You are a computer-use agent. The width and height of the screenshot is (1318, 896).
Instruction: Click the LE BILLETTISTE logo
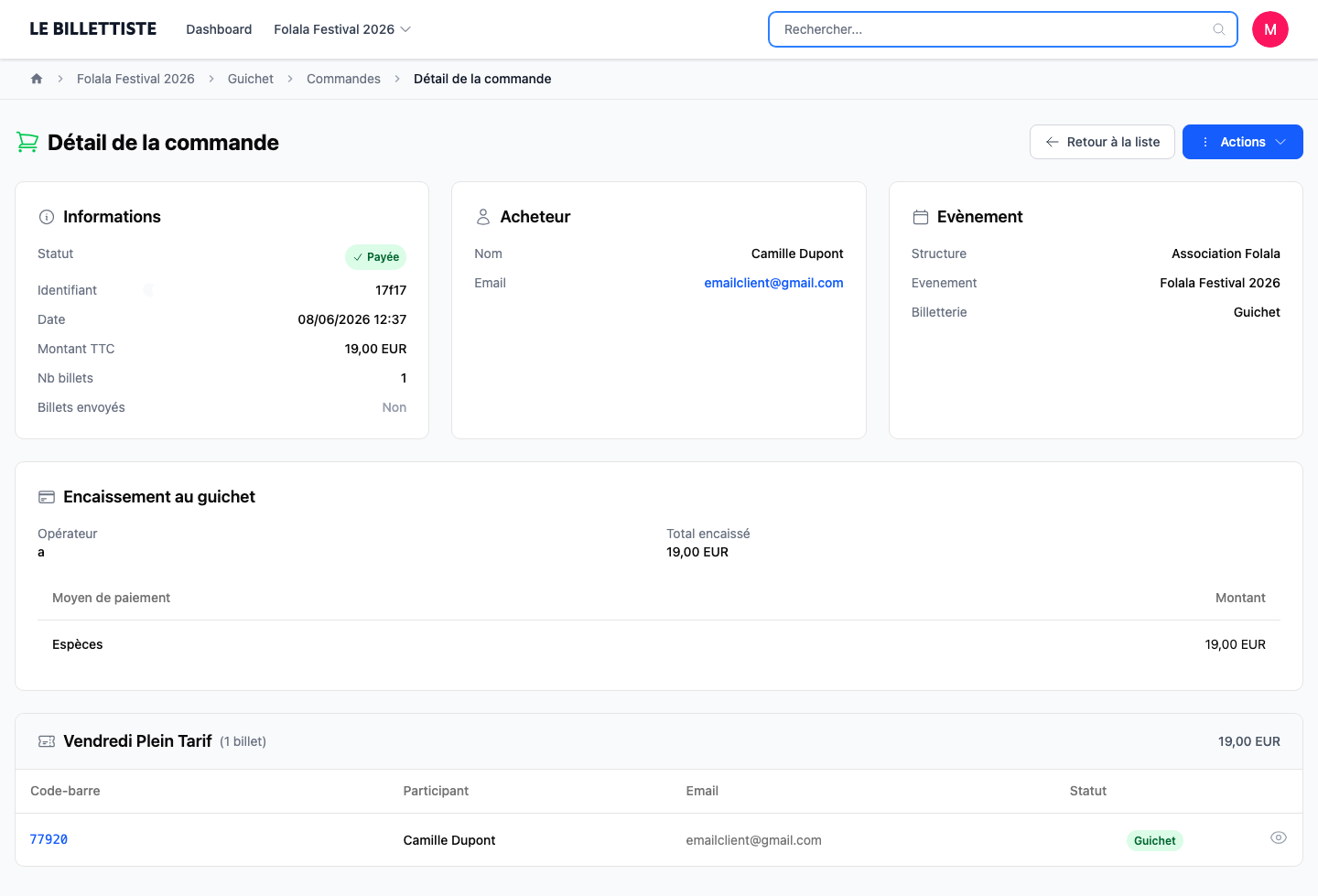point(93,29)
